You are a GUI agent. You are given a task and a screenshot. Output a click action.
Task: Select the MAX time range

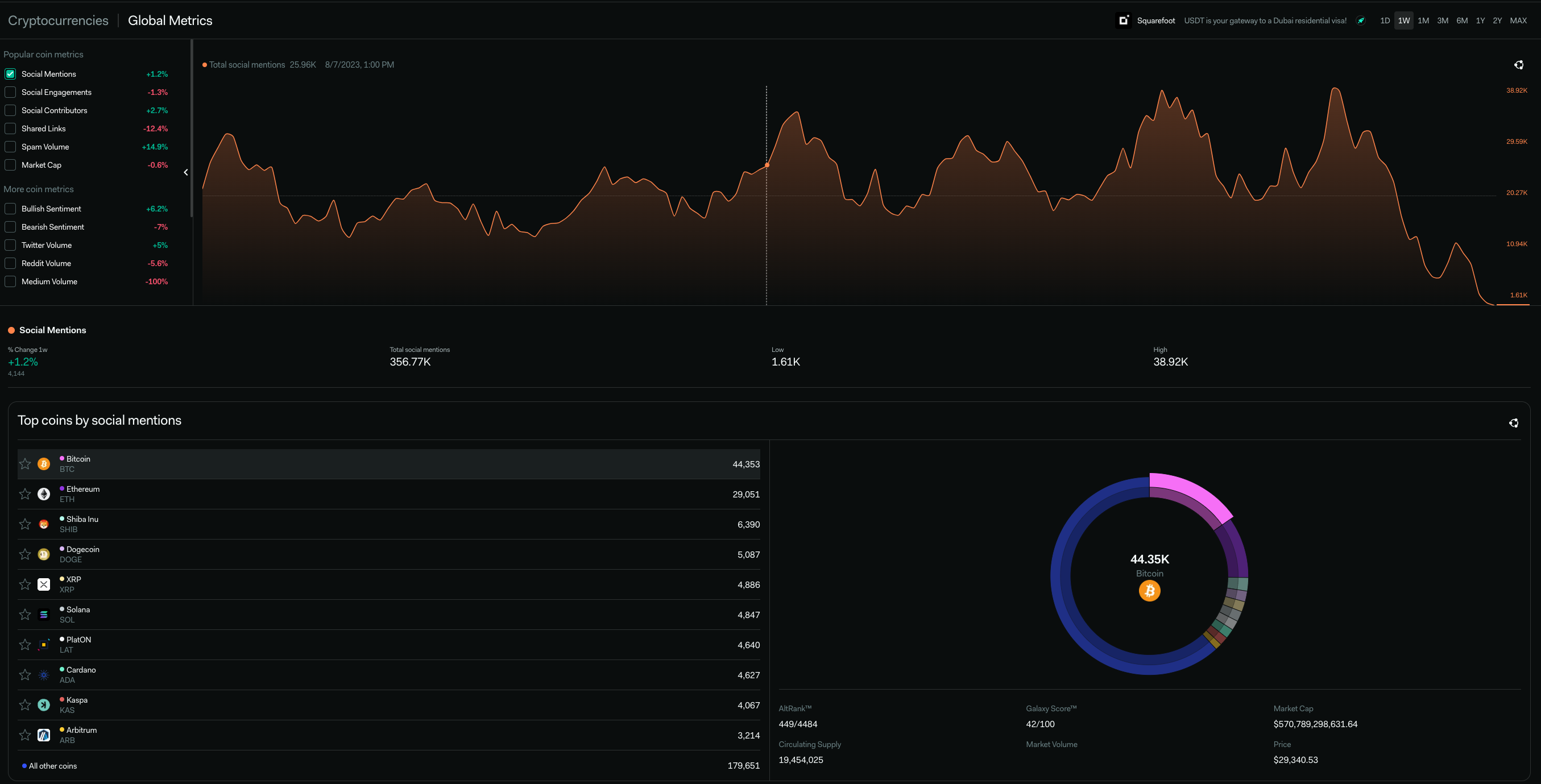[1518, 20]
